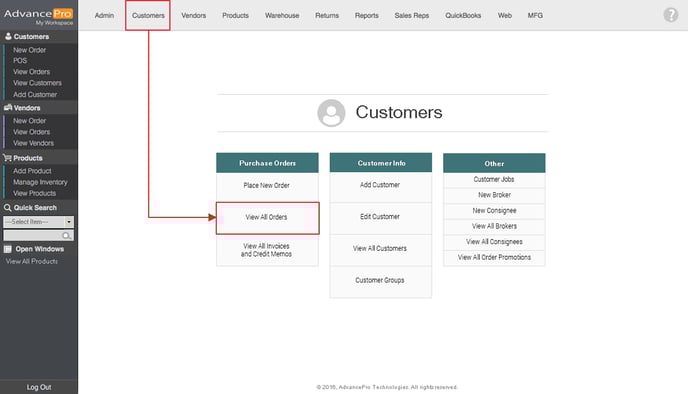Screen dimensions: 688x394
Task: Open View All Invoices and Credit Memos
Action: [267, 250]
